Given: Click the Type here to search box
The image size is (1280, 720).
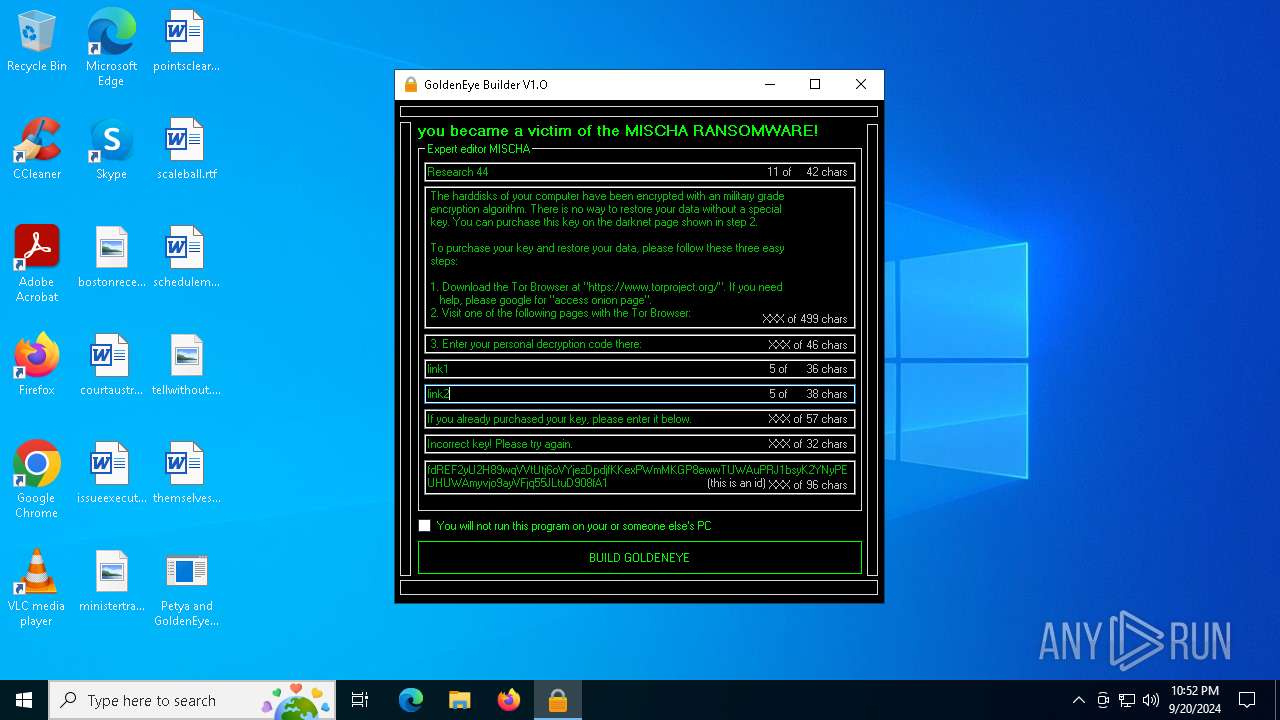Looking at the screenshot, I should coord(192,700).
